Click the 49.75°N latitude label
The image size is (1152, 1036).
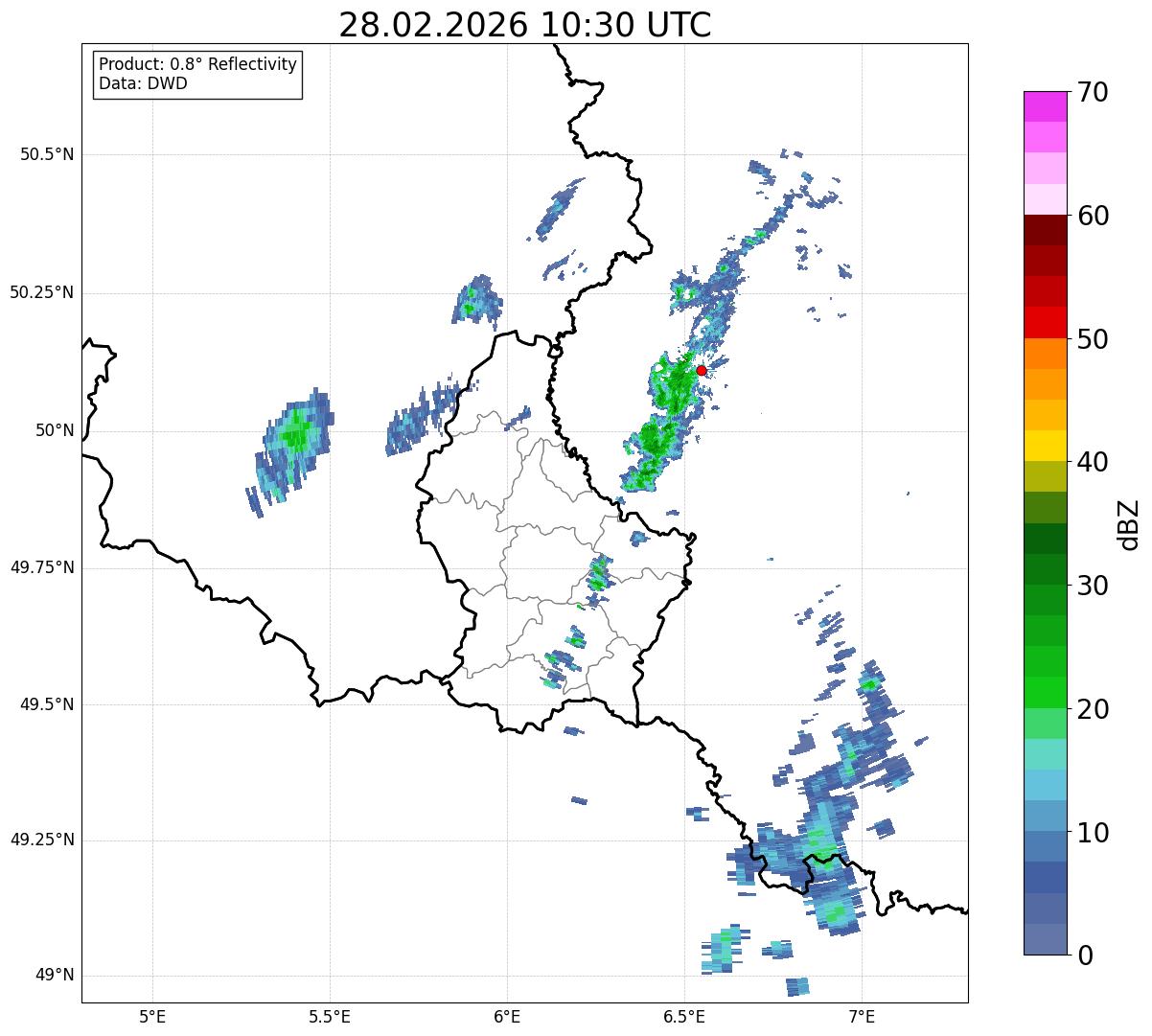42,567
